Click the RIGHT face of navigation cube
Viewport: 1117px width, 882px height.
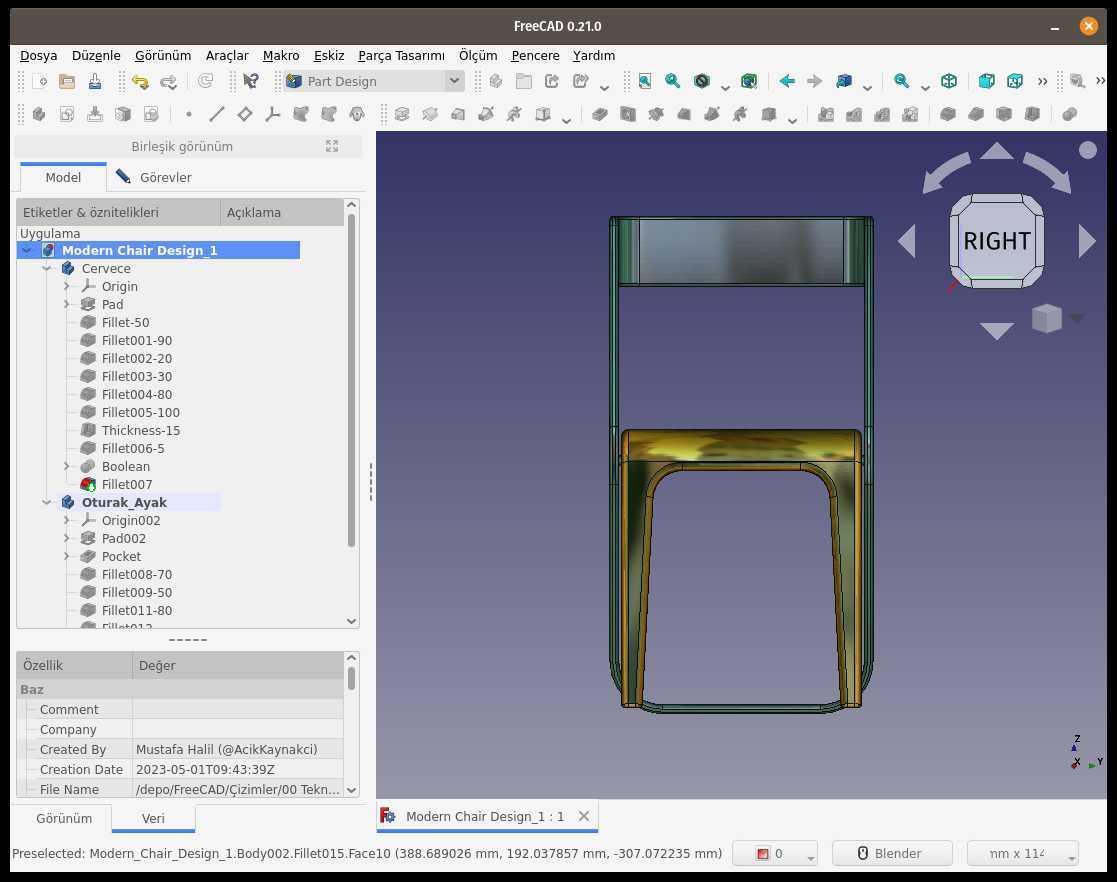997,241
